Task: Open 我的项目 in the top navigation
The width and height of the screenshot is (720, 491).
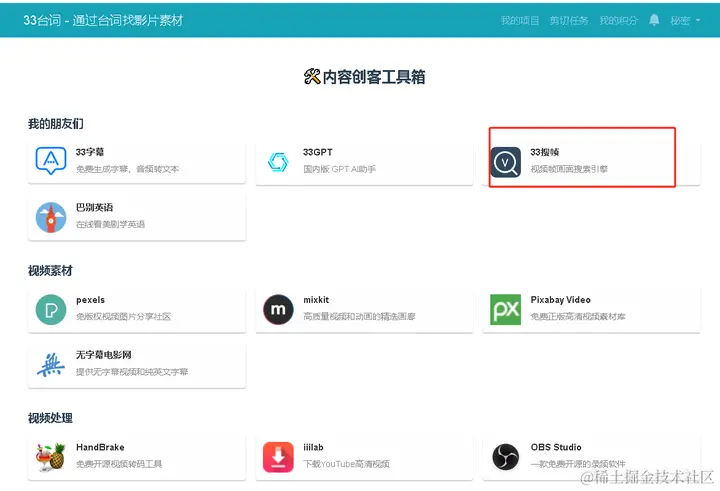Action: (520, 21)
